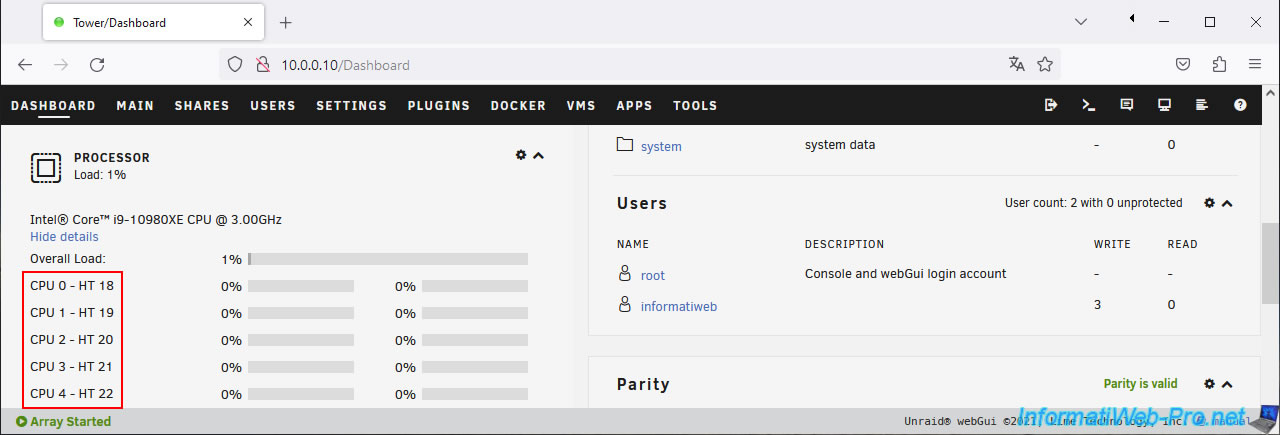Screen dimensions: 1280x435
Task: Click the address bar URL field
Action: coord(640,64)
